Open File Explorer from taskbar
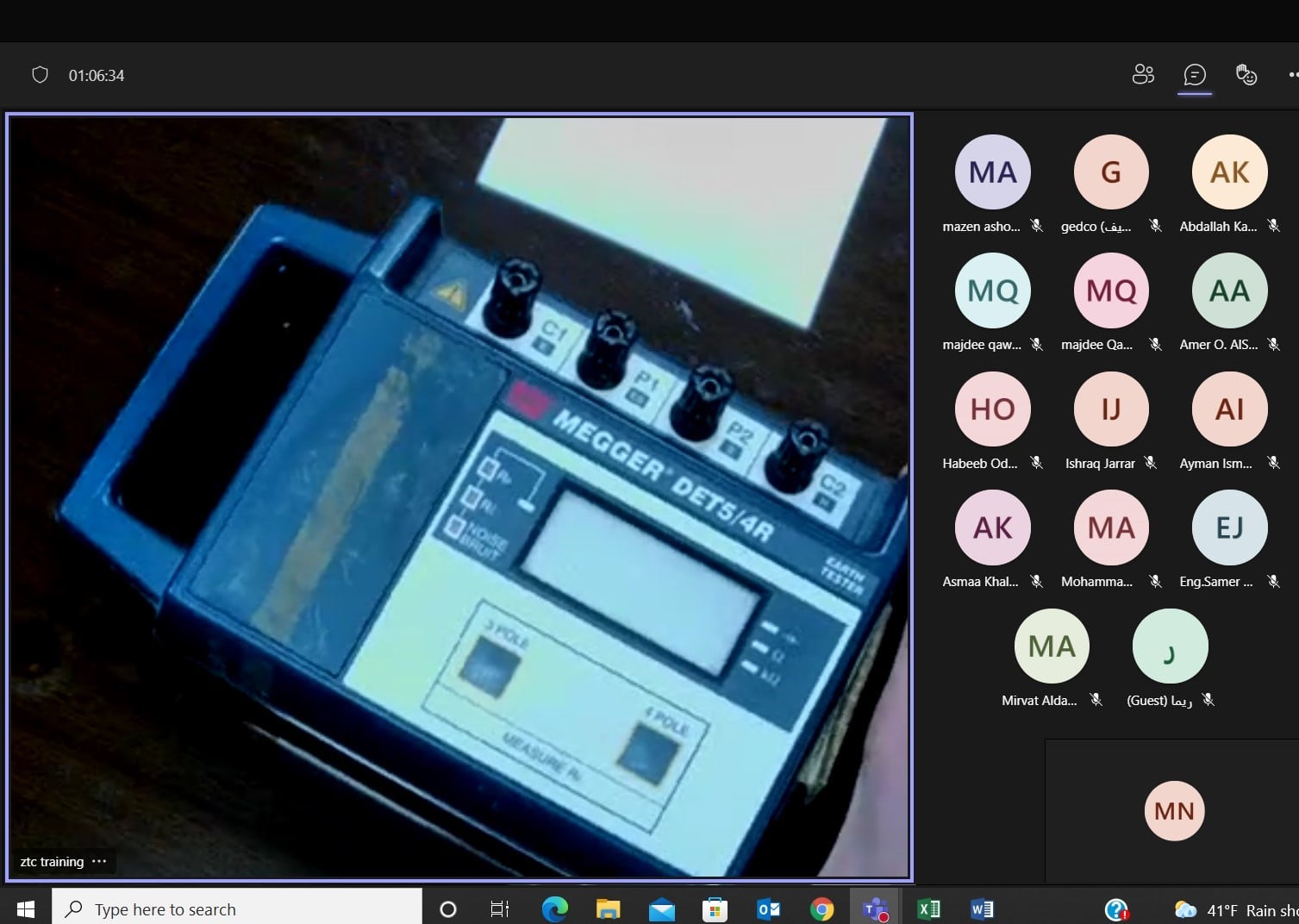Image resolution: width=1299 pixels, height=924 pixels. 608,908
